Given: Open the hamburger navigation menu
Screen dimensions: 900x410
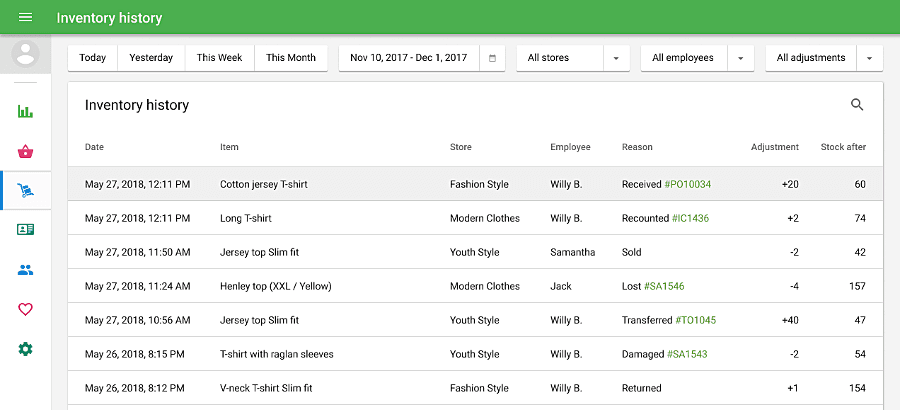Looking at the screenshot, I should (x=26, y=18).
